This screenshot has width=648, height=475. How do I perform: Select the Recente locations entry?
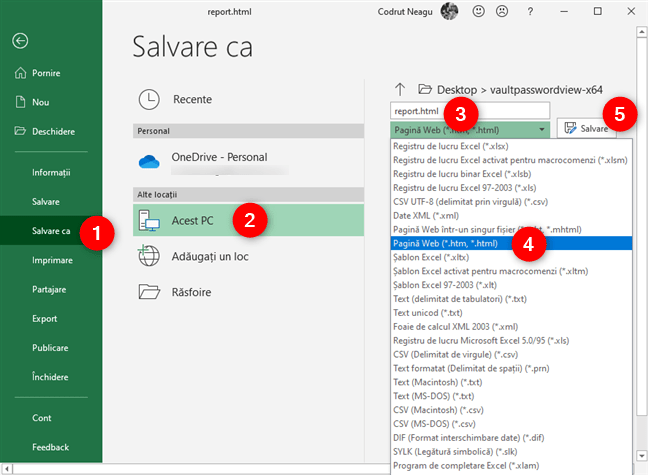pos(248,99)
